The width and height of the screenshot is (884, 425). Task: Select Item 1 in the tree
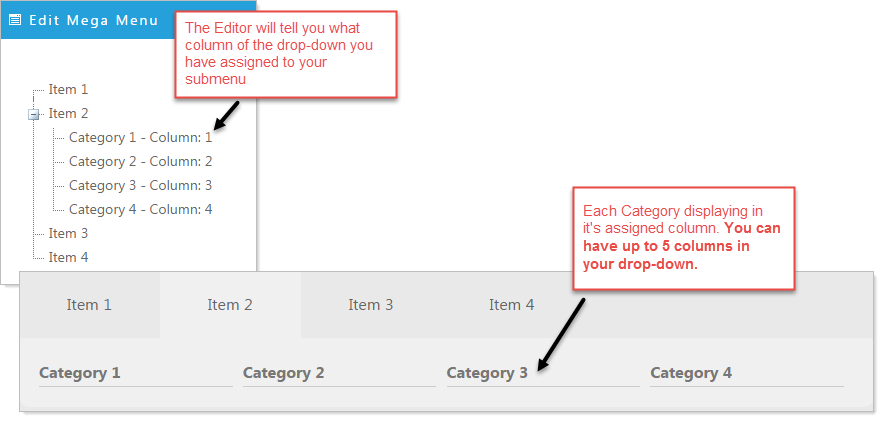pos(68,89)
